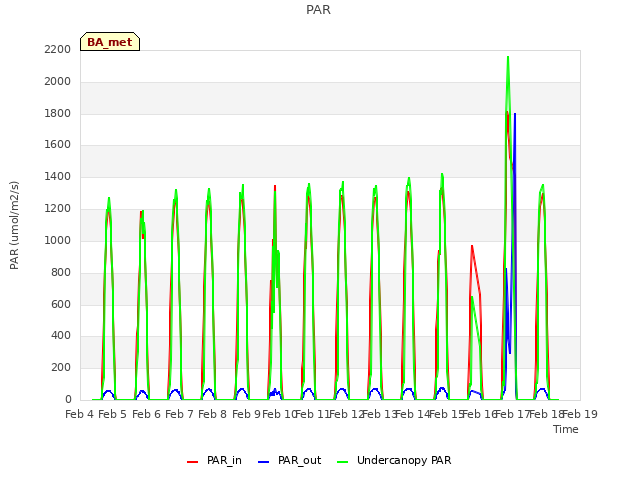Click the Feb 4 x-axis label
Screen dimensions: 640x480
80,414
